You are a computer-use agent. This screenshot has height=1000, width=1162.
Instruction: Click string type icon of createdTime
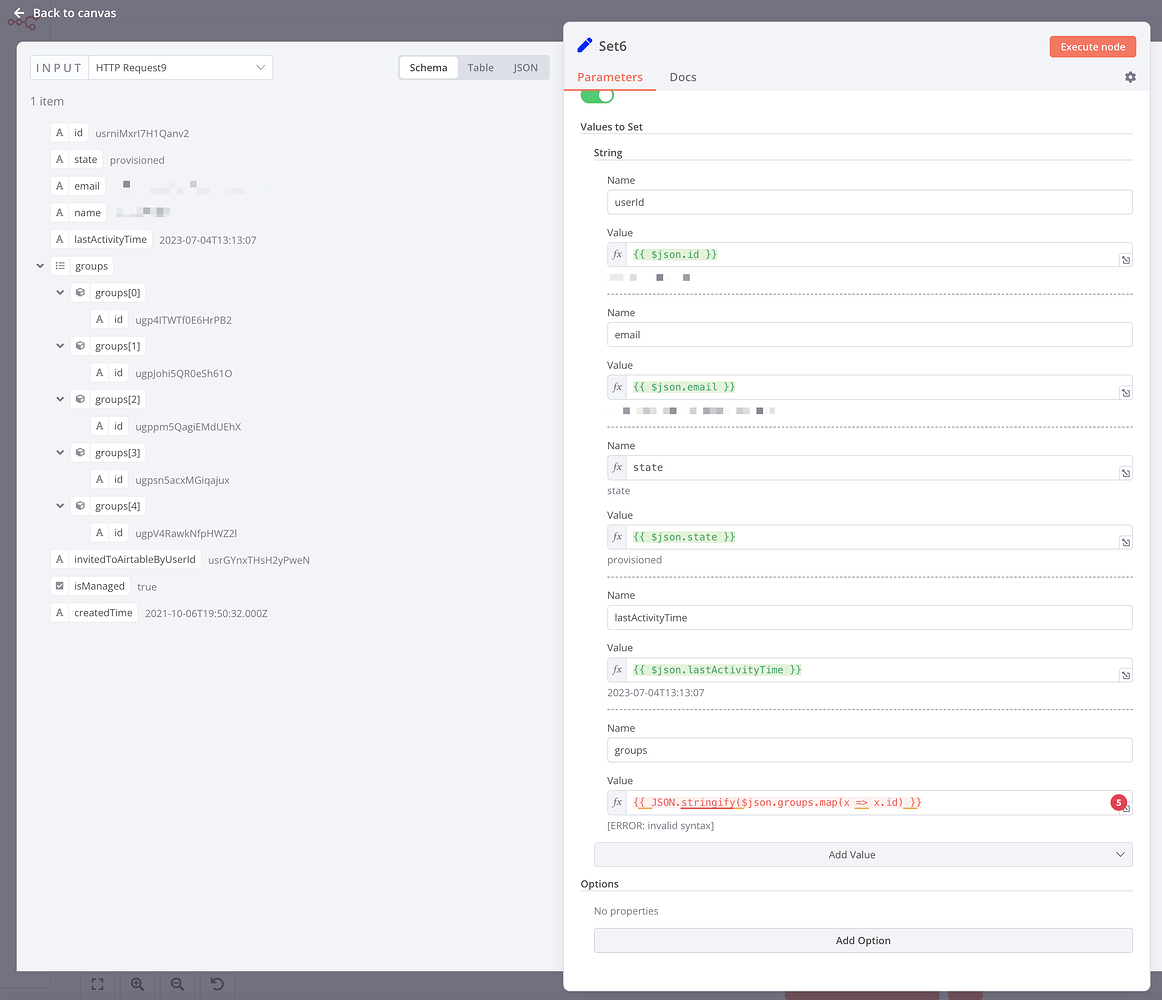60,612
